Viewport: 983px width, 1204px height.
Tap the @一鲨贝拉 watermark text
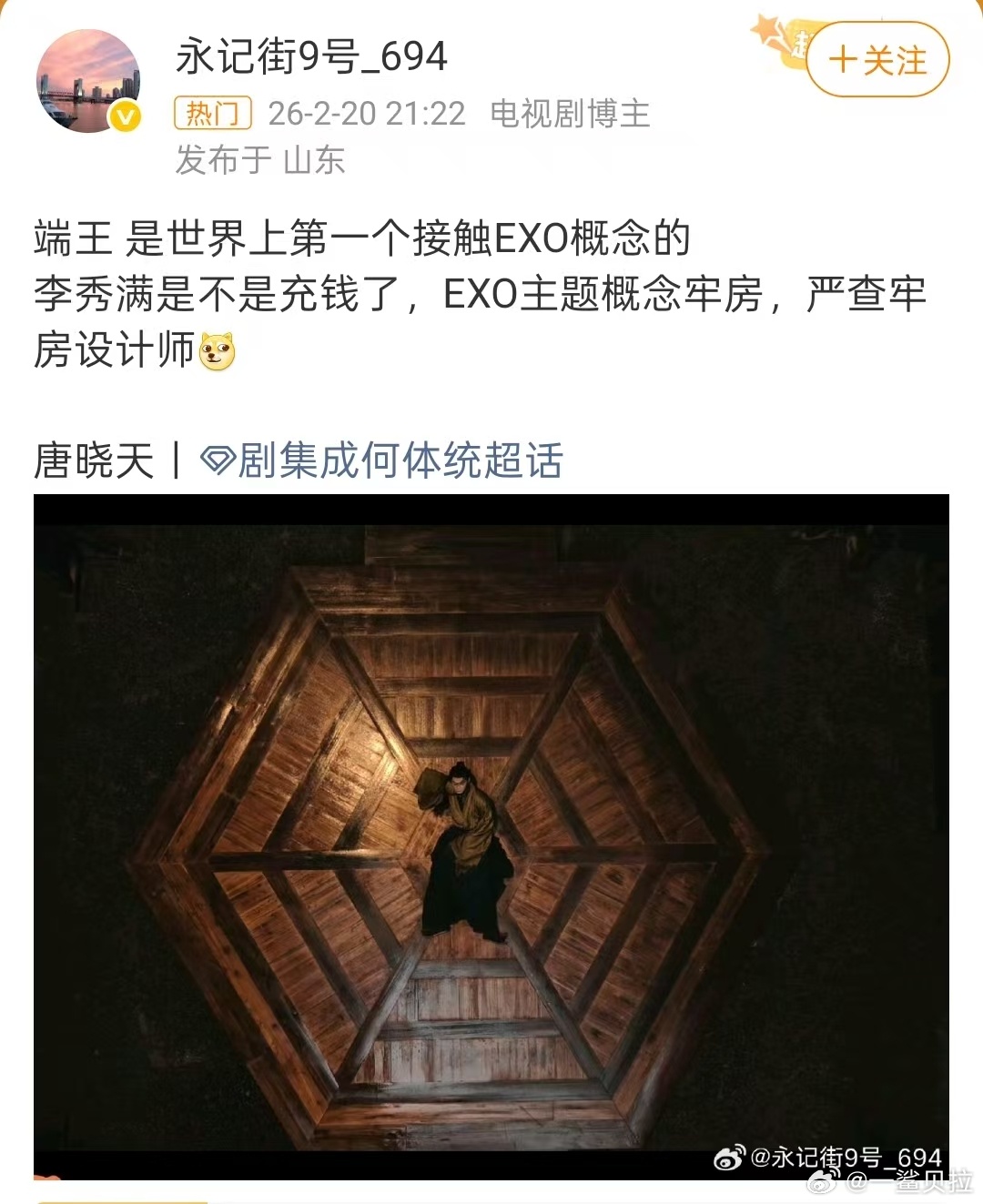tap(908, 1181)
